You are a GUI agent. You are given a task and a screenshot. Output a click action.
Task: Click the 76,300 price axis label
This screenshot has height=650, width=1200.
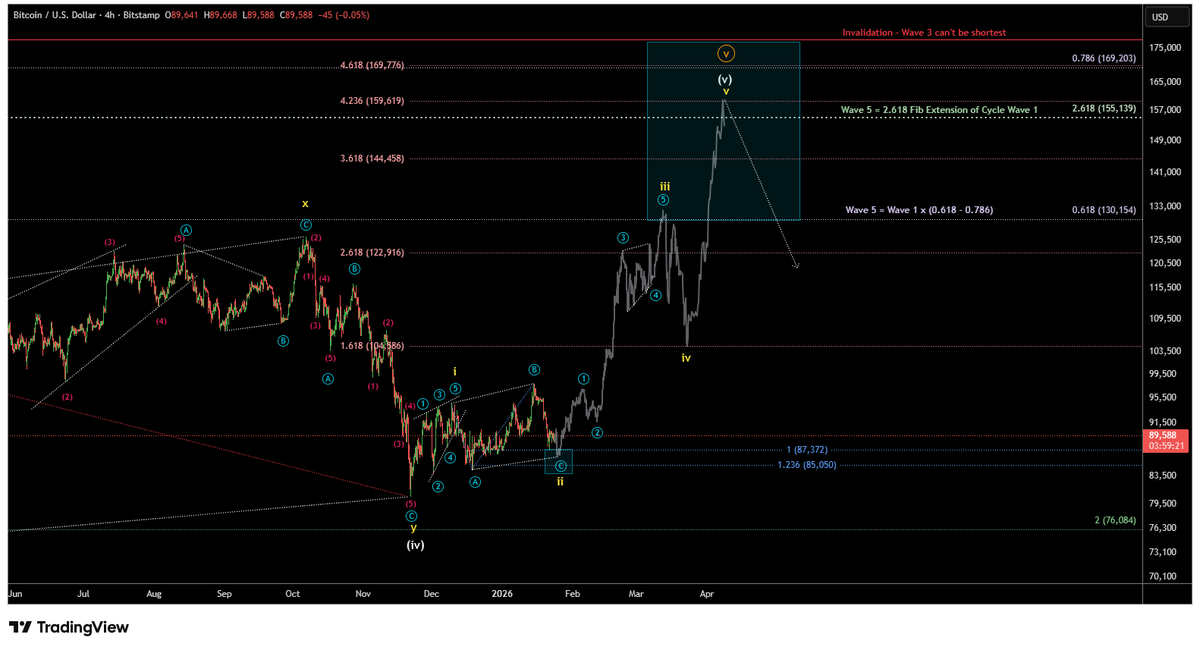point(1164,528)
